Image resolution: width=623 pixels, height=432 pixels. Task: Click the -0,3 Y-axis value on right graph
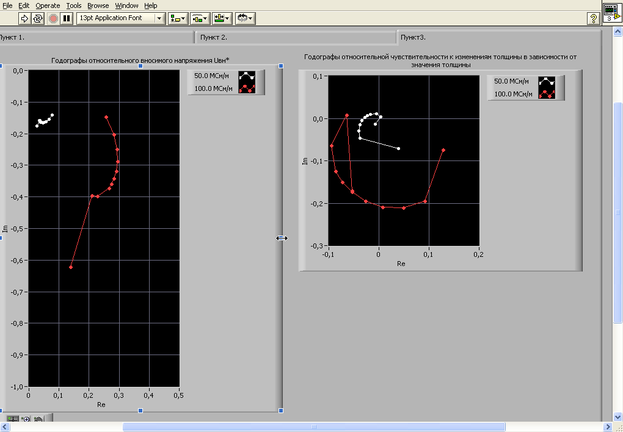click(317, 246)
